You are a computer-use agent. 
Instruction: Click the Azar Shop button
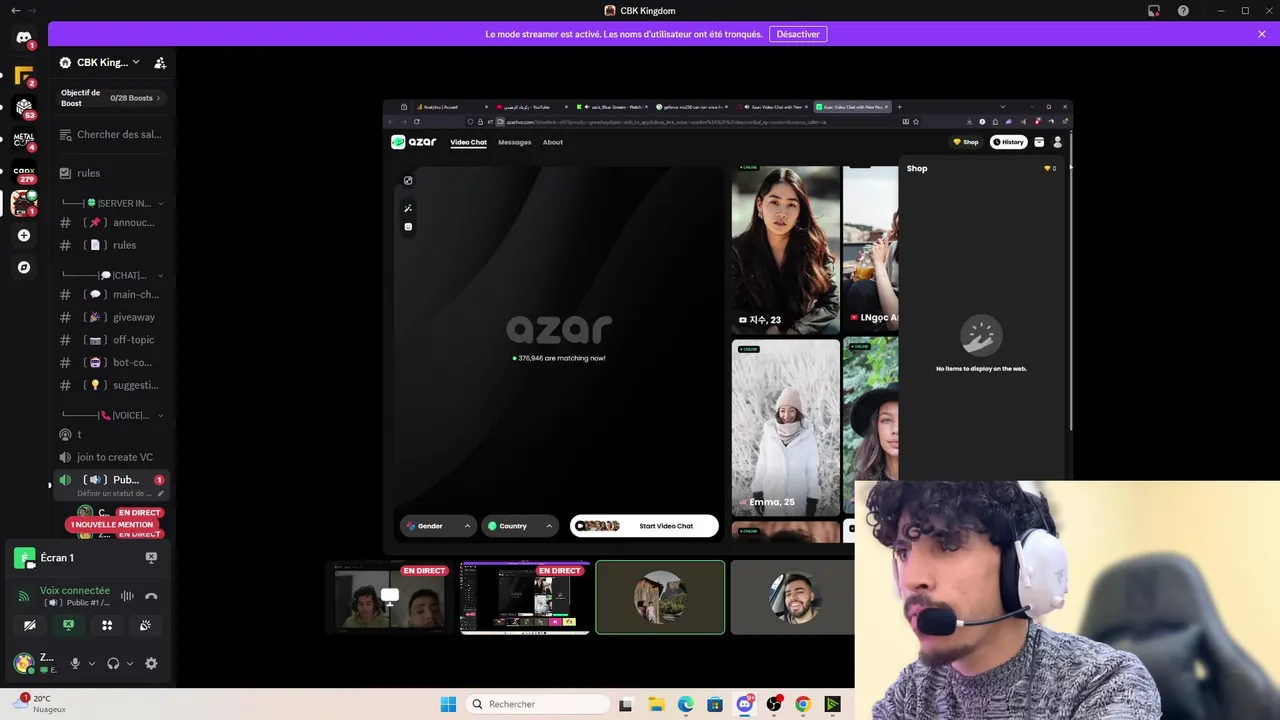click(x=966, y=142)
